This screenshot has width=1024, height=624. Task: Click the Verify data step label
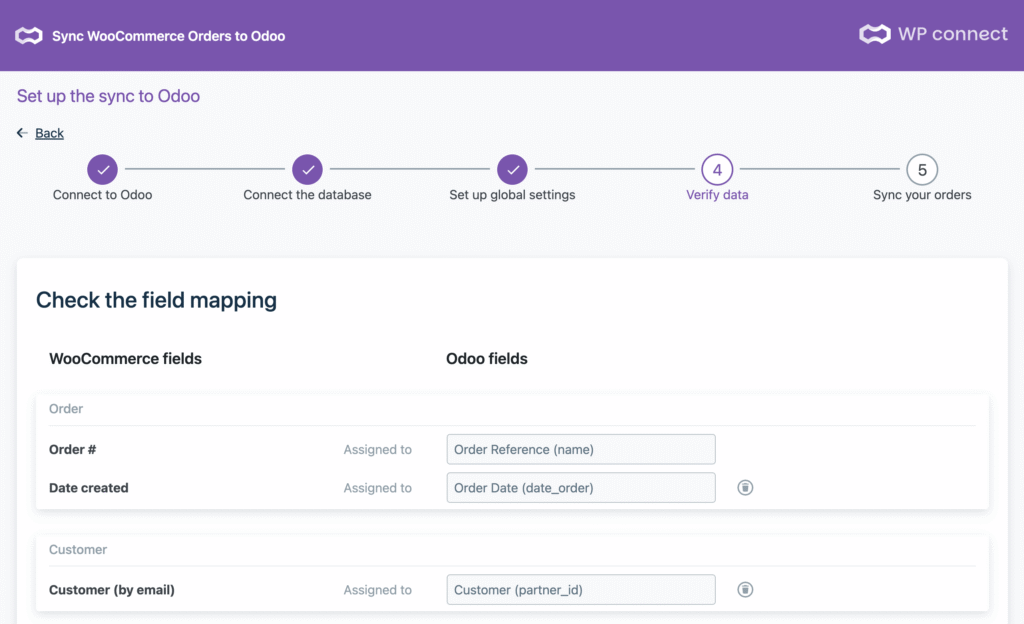(717, 195)
